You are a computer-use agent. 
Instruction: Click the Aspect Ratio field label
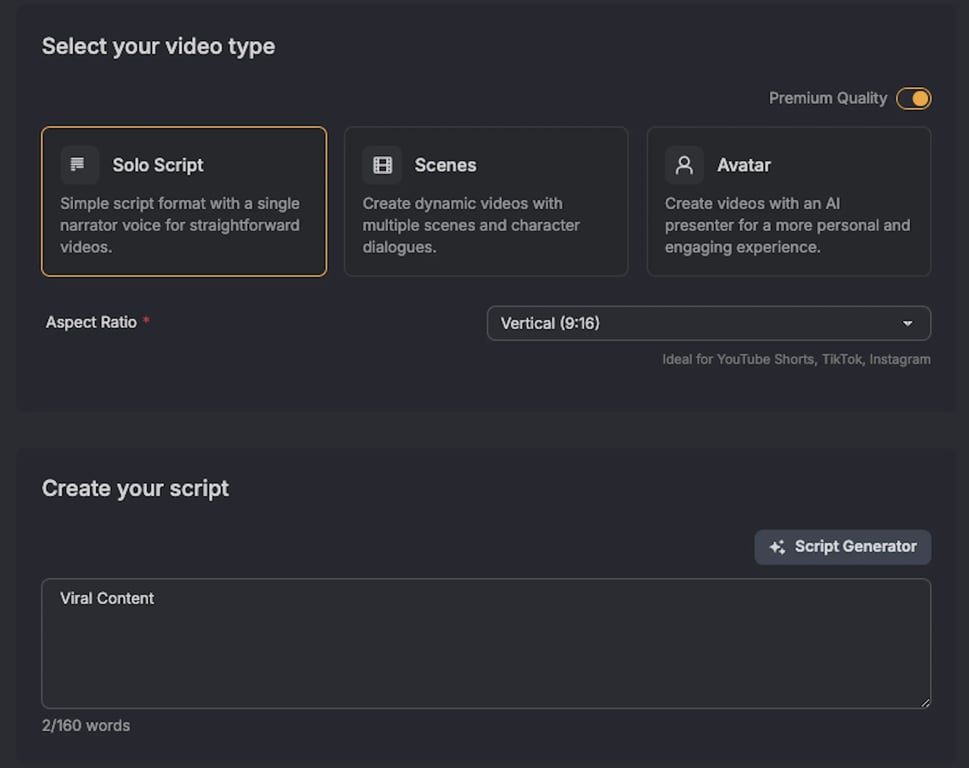tap(91, 322)
